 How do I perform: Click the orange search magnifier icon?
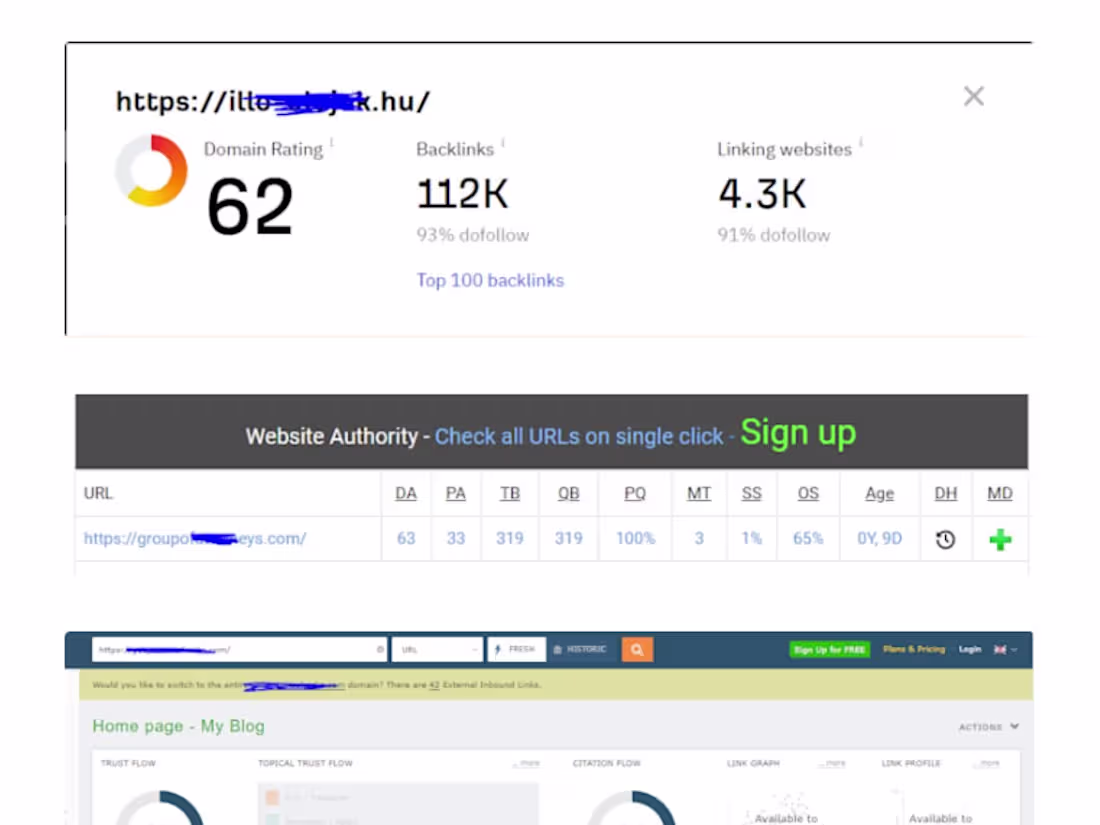tap(637, 649)
